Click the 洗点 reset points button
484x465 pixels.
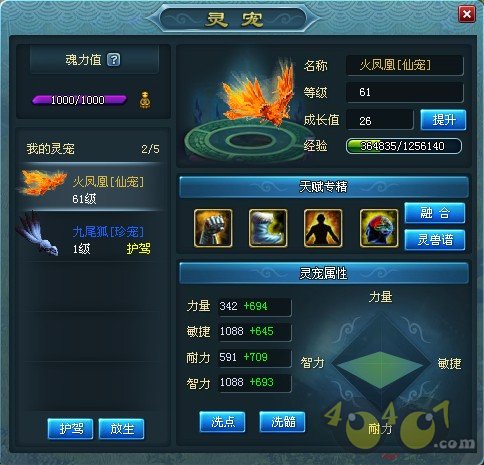[x=222, y=422]
